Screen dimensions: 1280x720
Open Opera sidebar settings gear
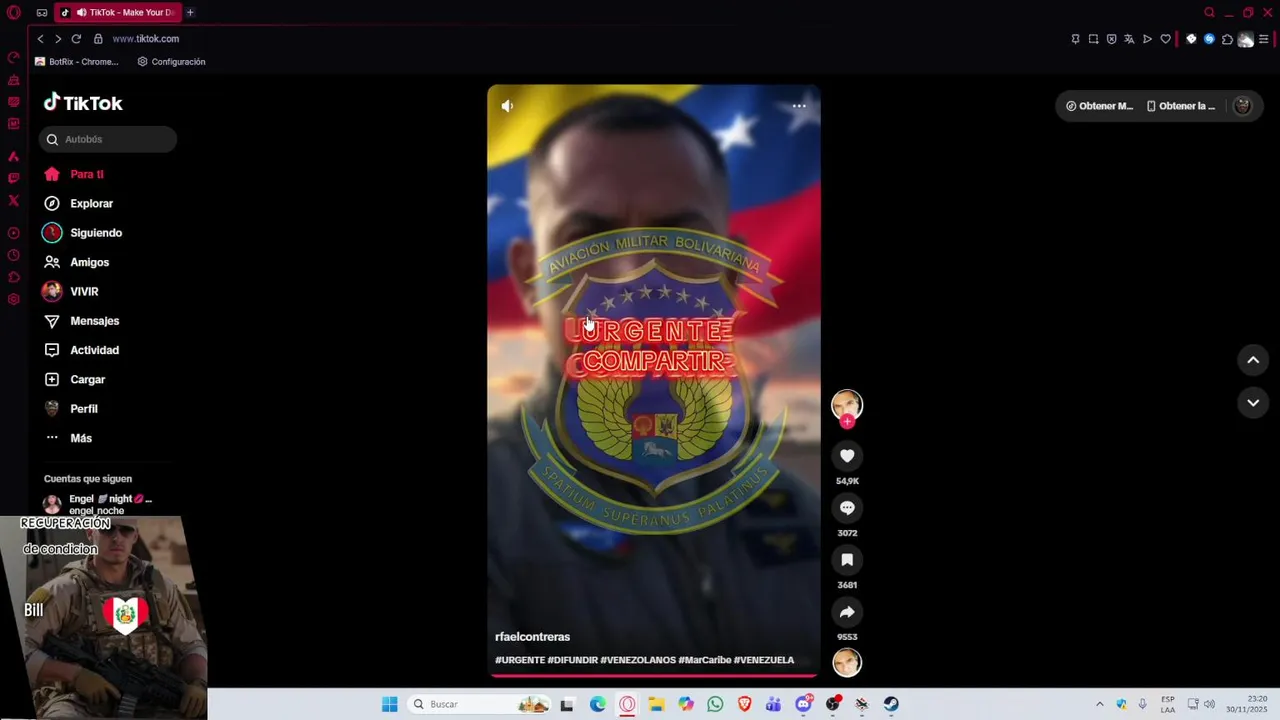(x=13, y=299)
